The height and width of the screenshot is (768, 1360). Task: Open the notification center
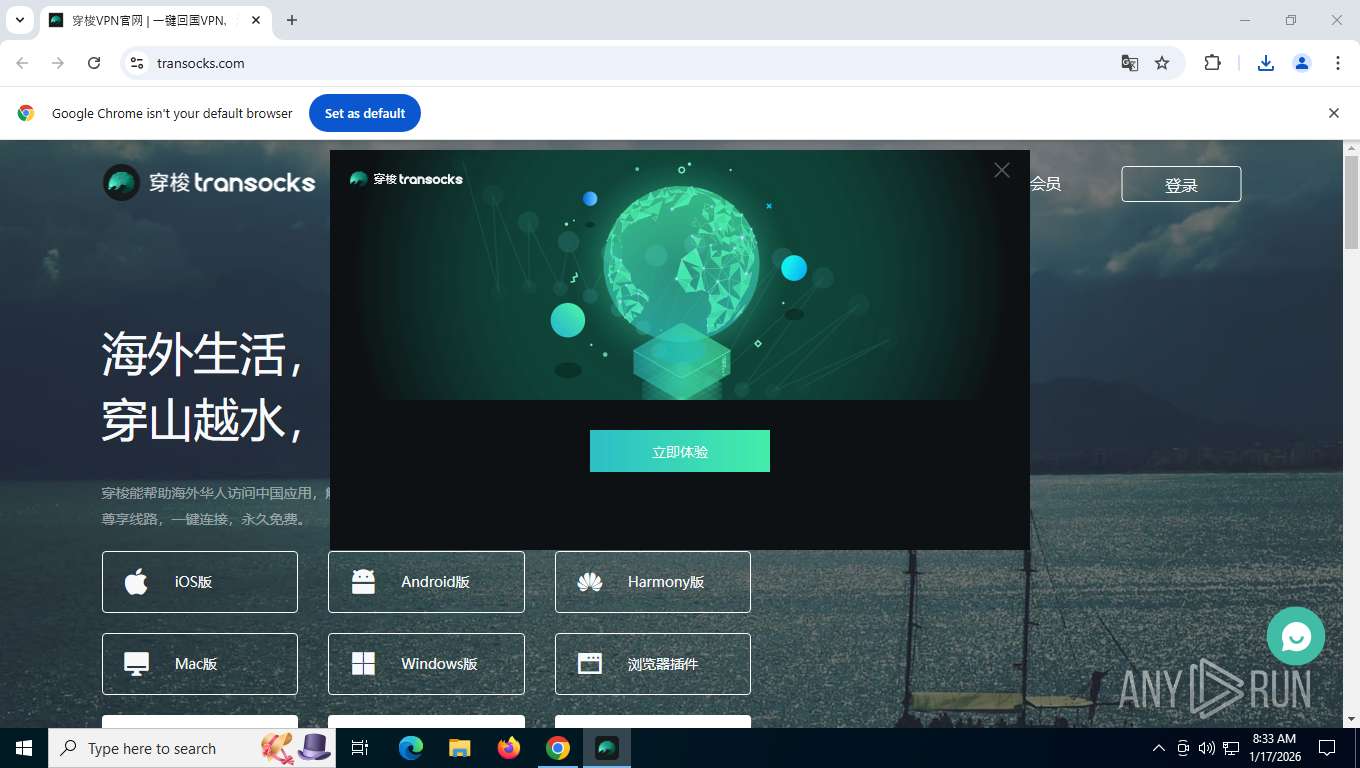[x=1327, y=748]
